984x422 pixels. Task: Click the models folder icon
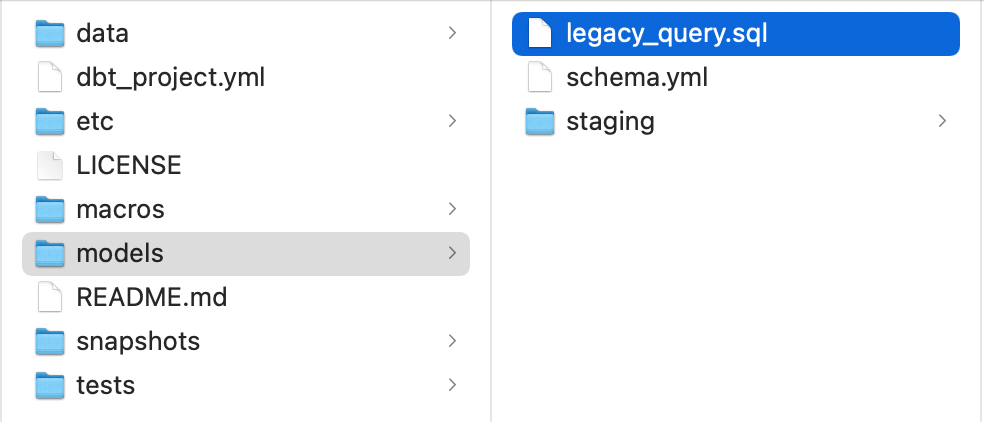49,254
